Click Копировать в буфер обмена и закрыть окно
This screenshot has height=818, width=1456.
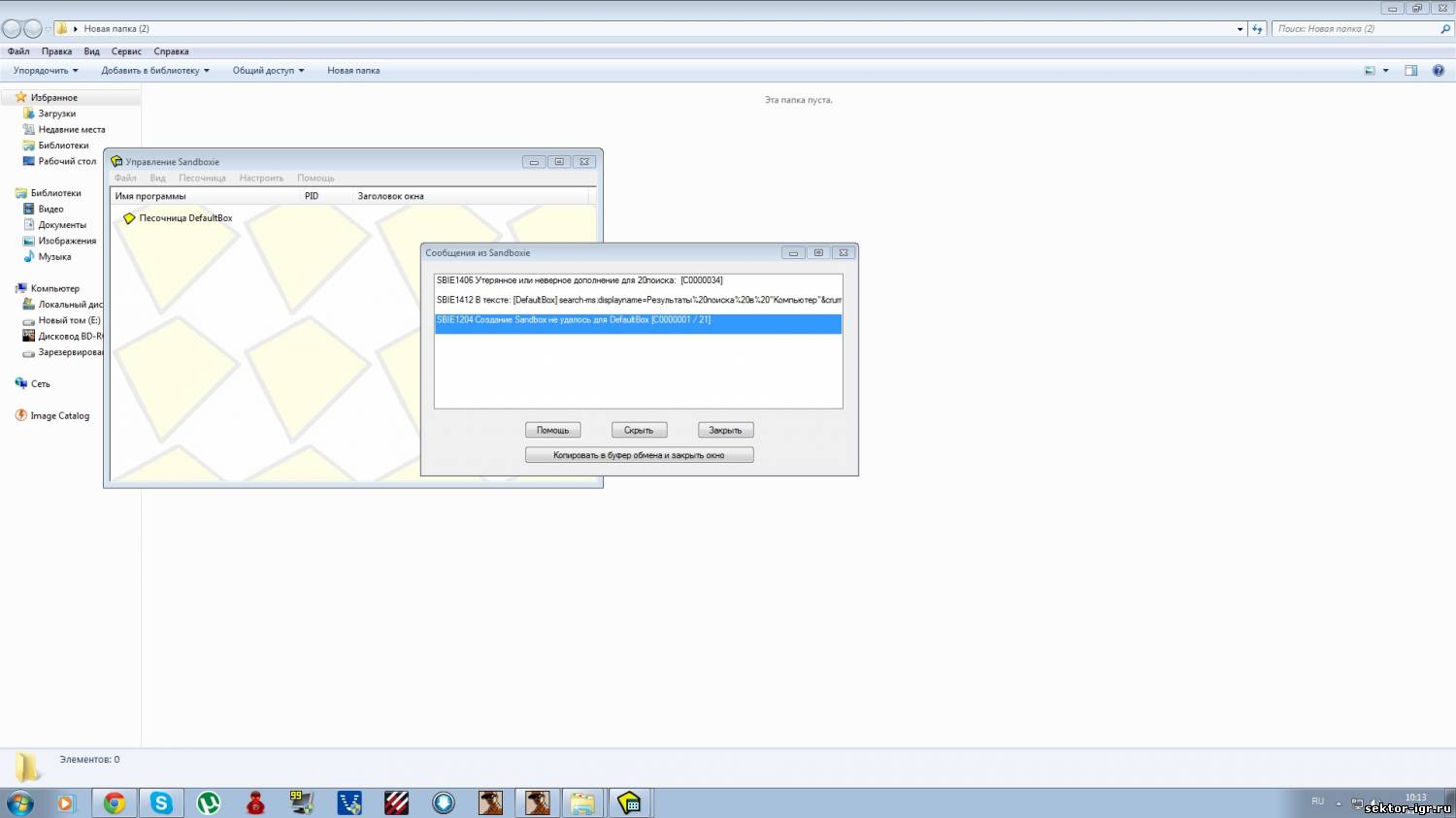pos(639,455)
